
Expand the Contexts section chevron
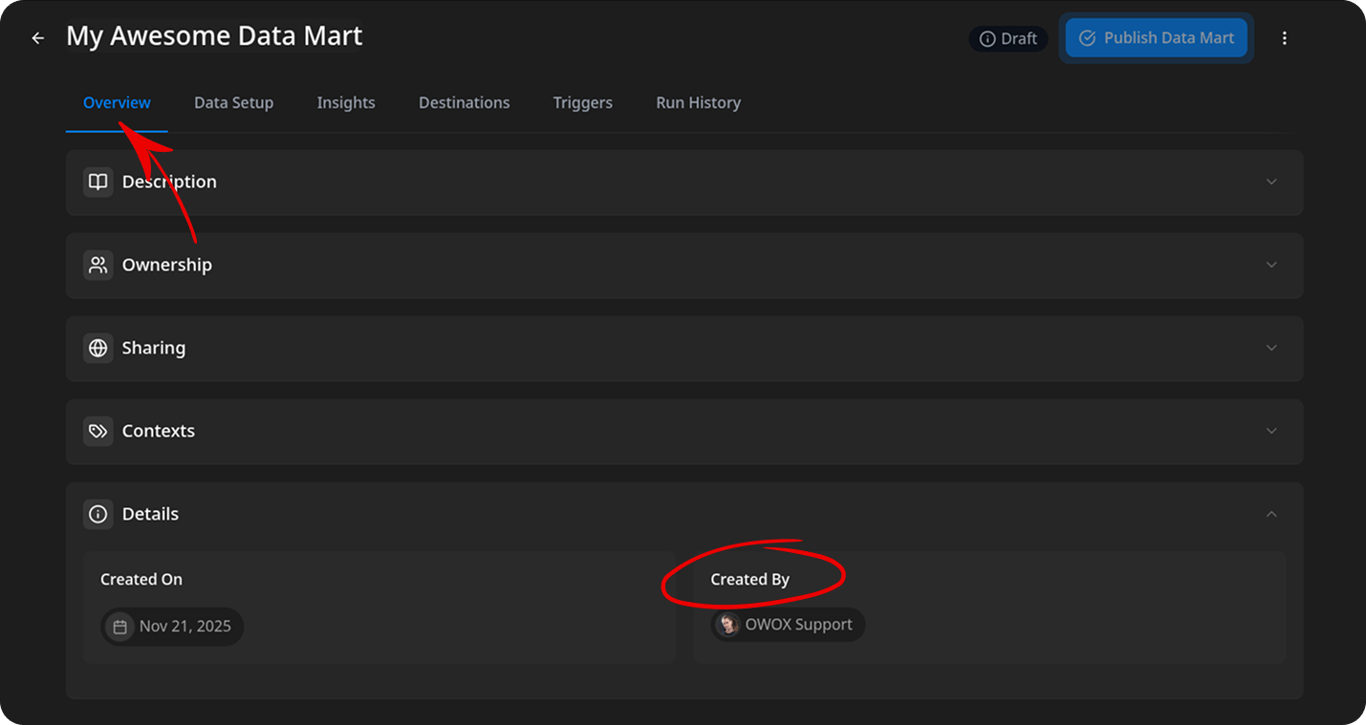(1272, 431)
